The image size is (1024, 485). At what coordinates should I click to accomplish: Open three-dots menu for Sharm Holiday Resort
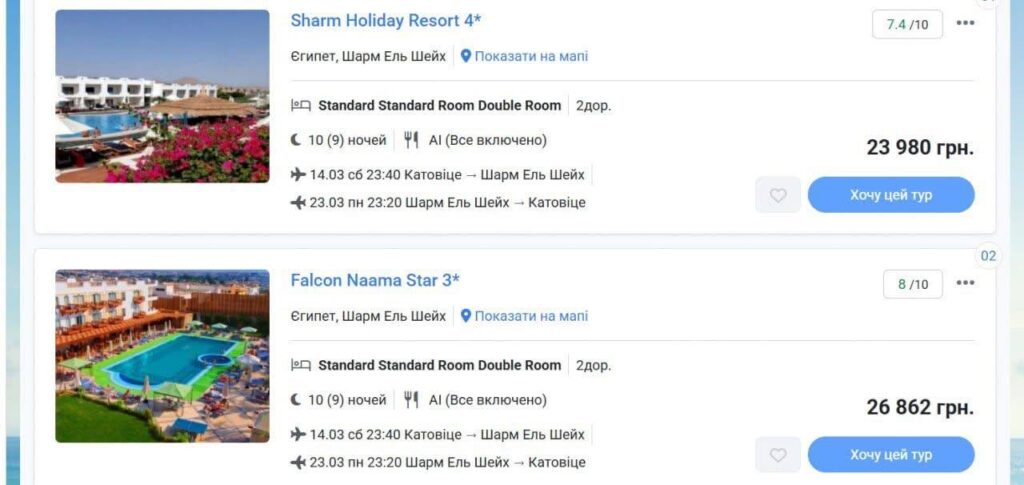click(x=965, y=23)
